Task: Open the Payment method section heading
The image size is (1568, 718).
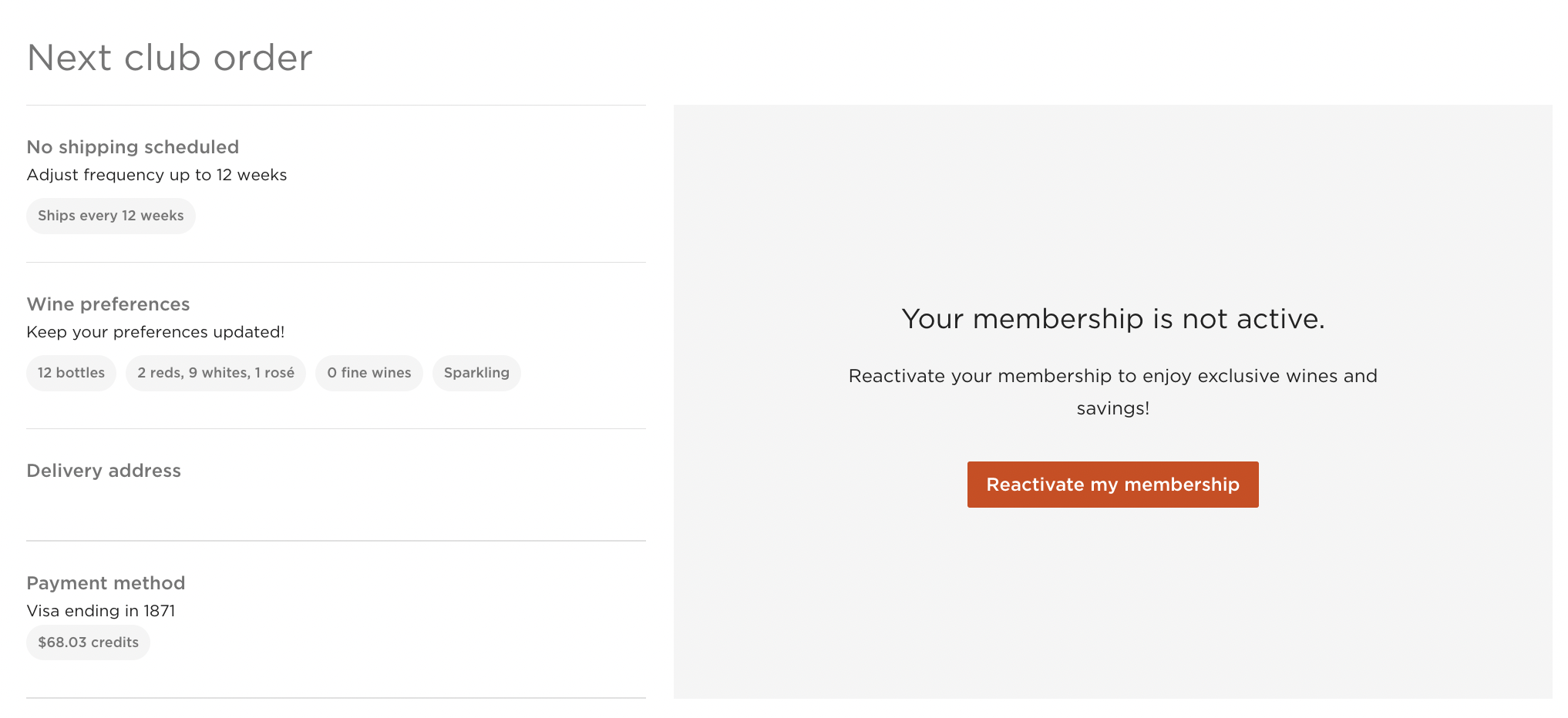Action: 106,583
